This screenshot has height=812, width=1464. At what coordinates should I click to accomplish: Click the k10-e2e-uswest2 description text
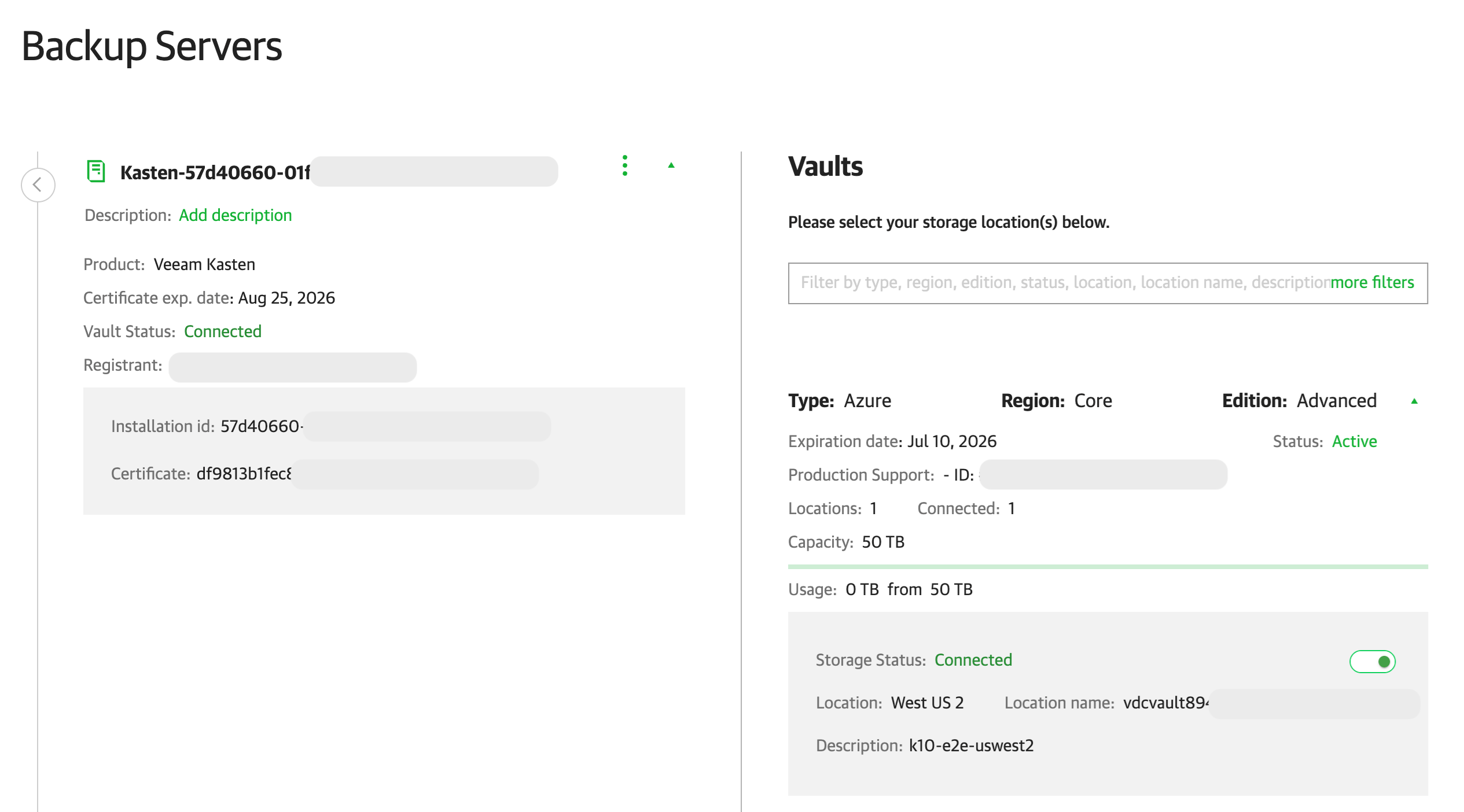click(x=971, y=745)
